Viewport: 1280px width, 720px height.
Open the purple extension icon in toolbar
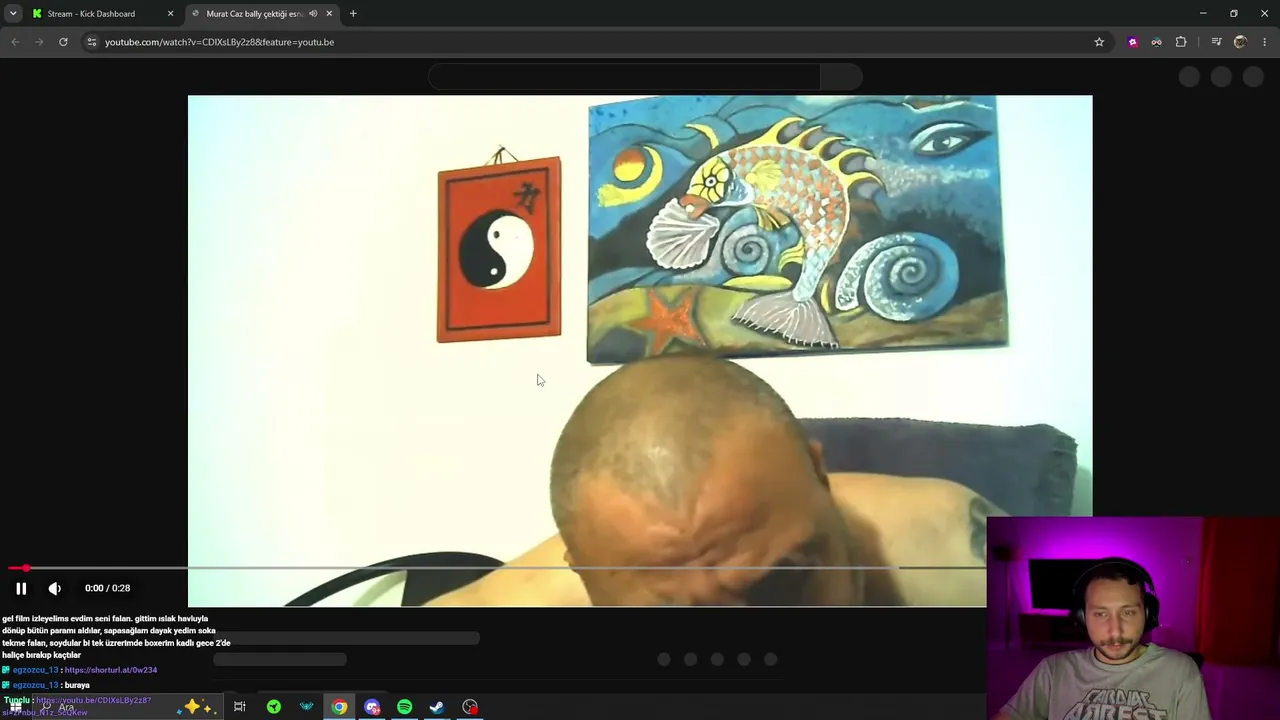[1132, 42]
